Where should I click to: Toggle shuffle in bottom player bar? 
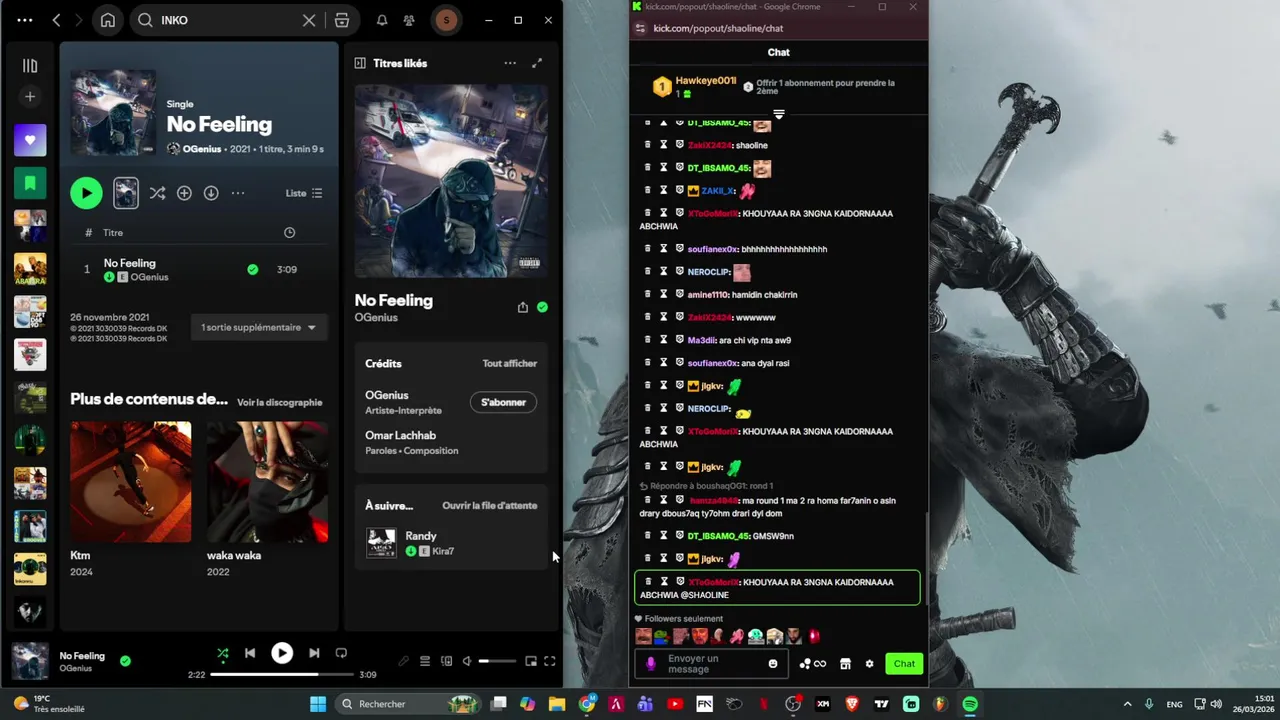click(x=223, y=653)
